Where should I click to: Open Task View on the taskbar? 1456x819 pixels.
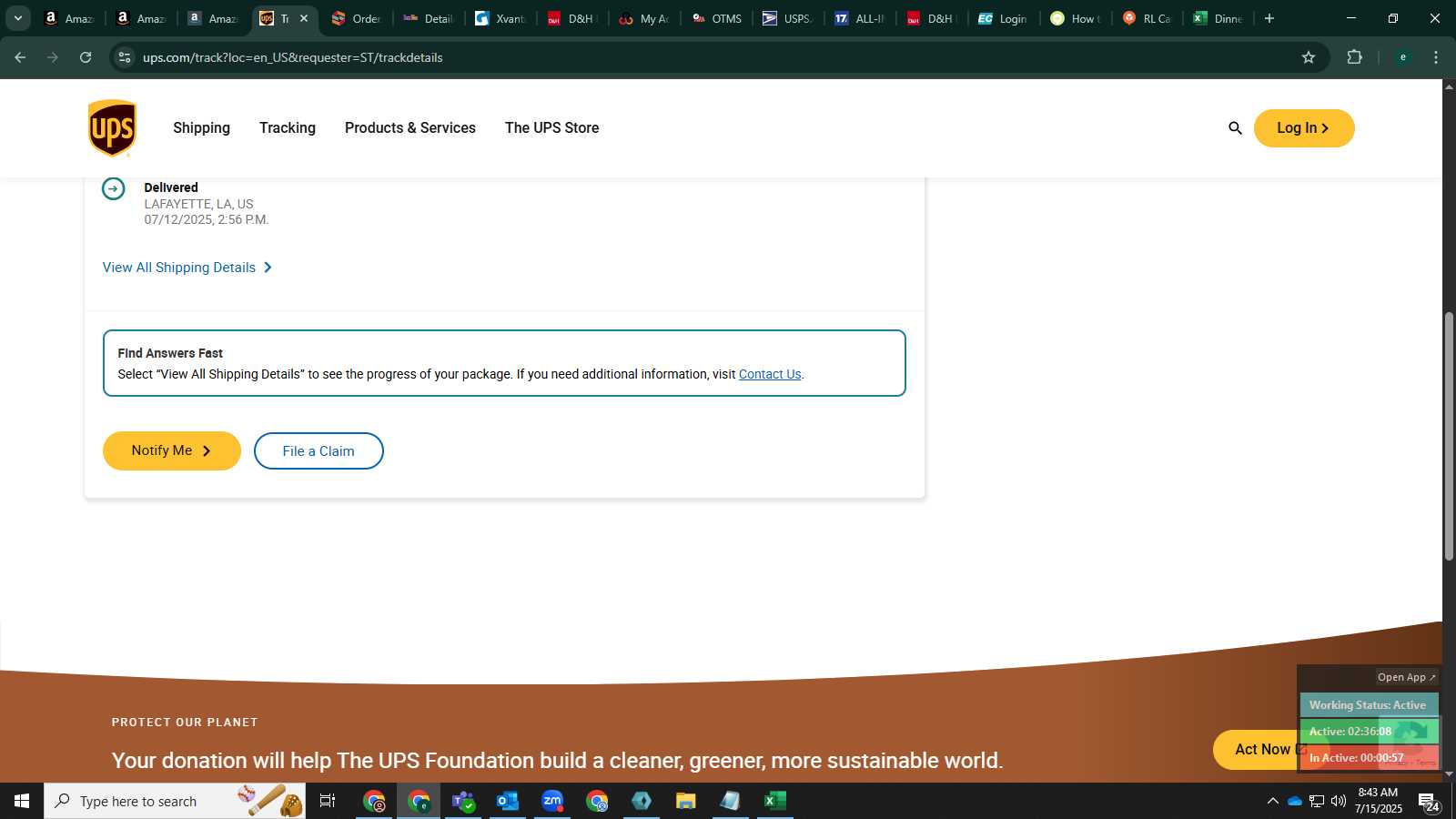tap(328, 801)
